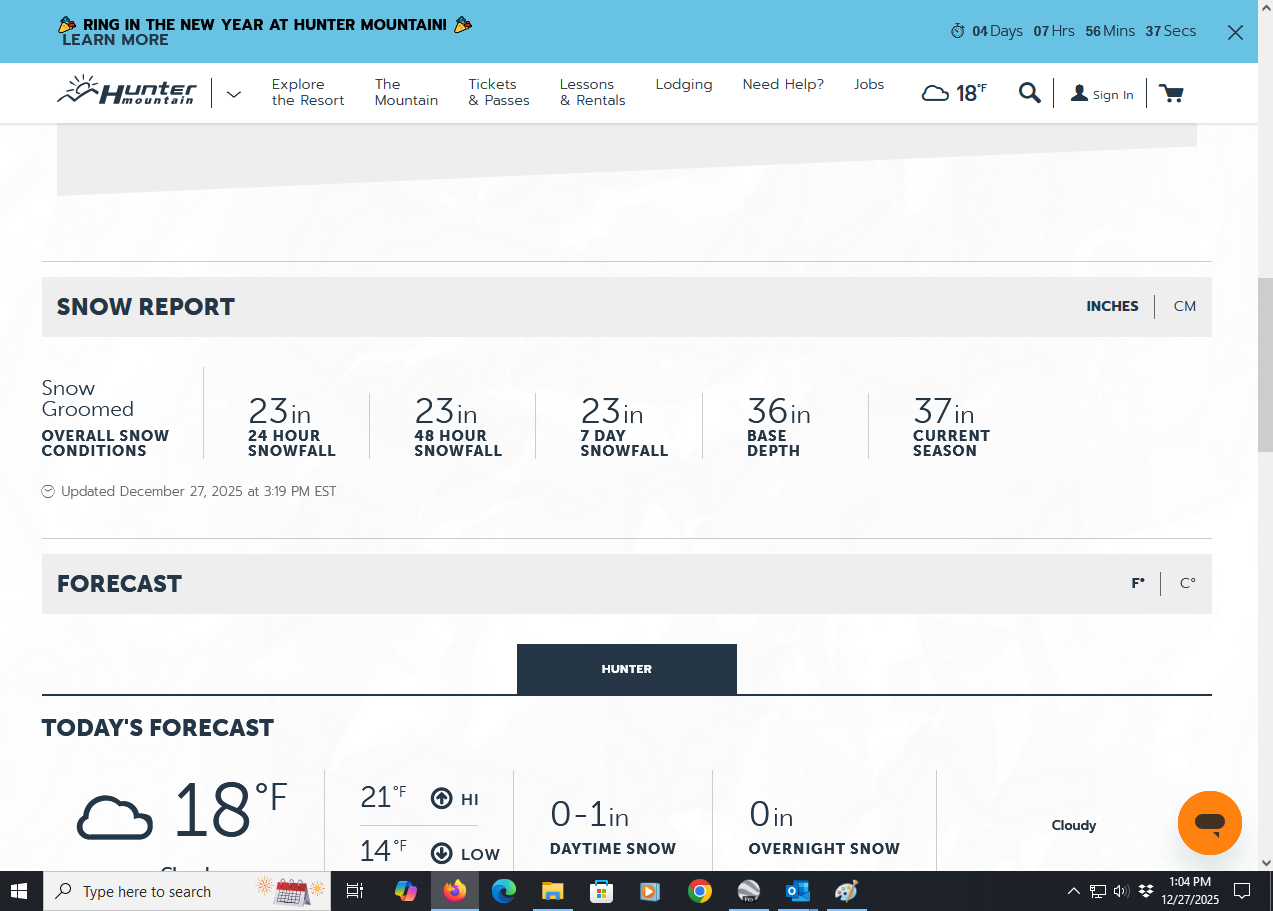
Task: Open Outlook in the taskbar
Action: 797,891
